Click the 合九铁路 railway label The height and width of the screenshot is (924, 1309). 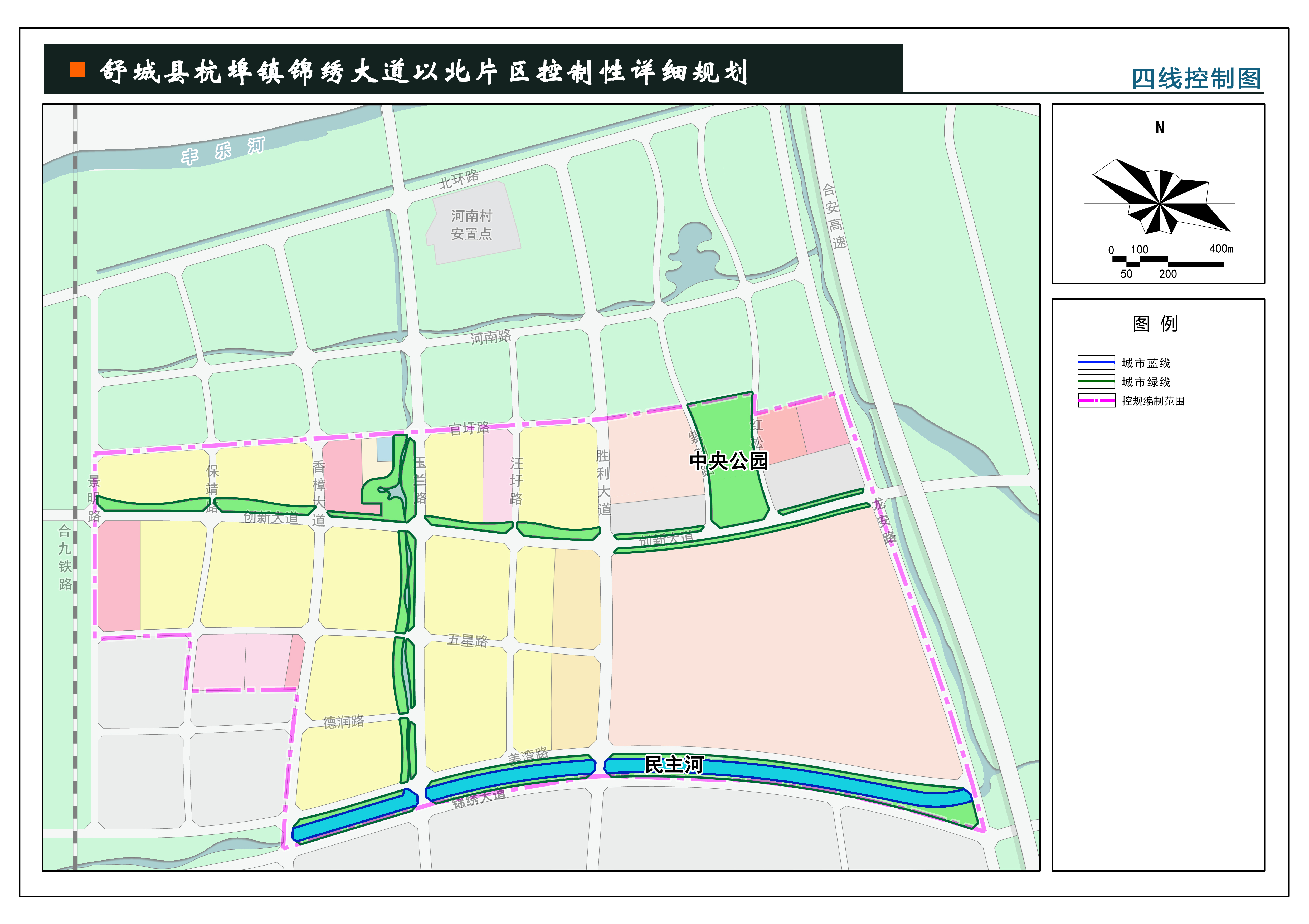[x=65, y=557]
